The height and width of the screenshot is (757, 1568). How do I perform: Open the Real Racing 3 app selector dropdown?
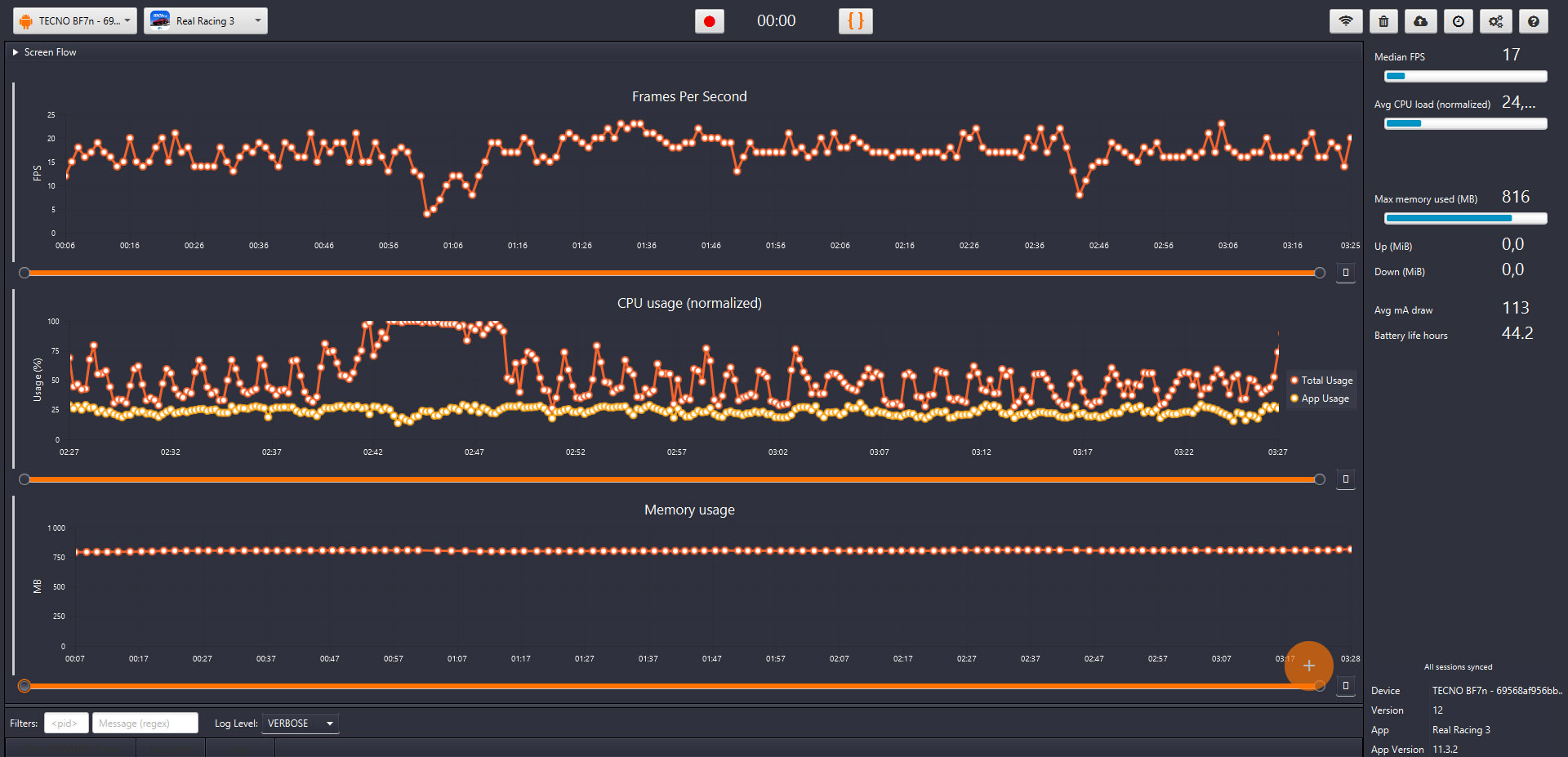[x=206, y=21]
